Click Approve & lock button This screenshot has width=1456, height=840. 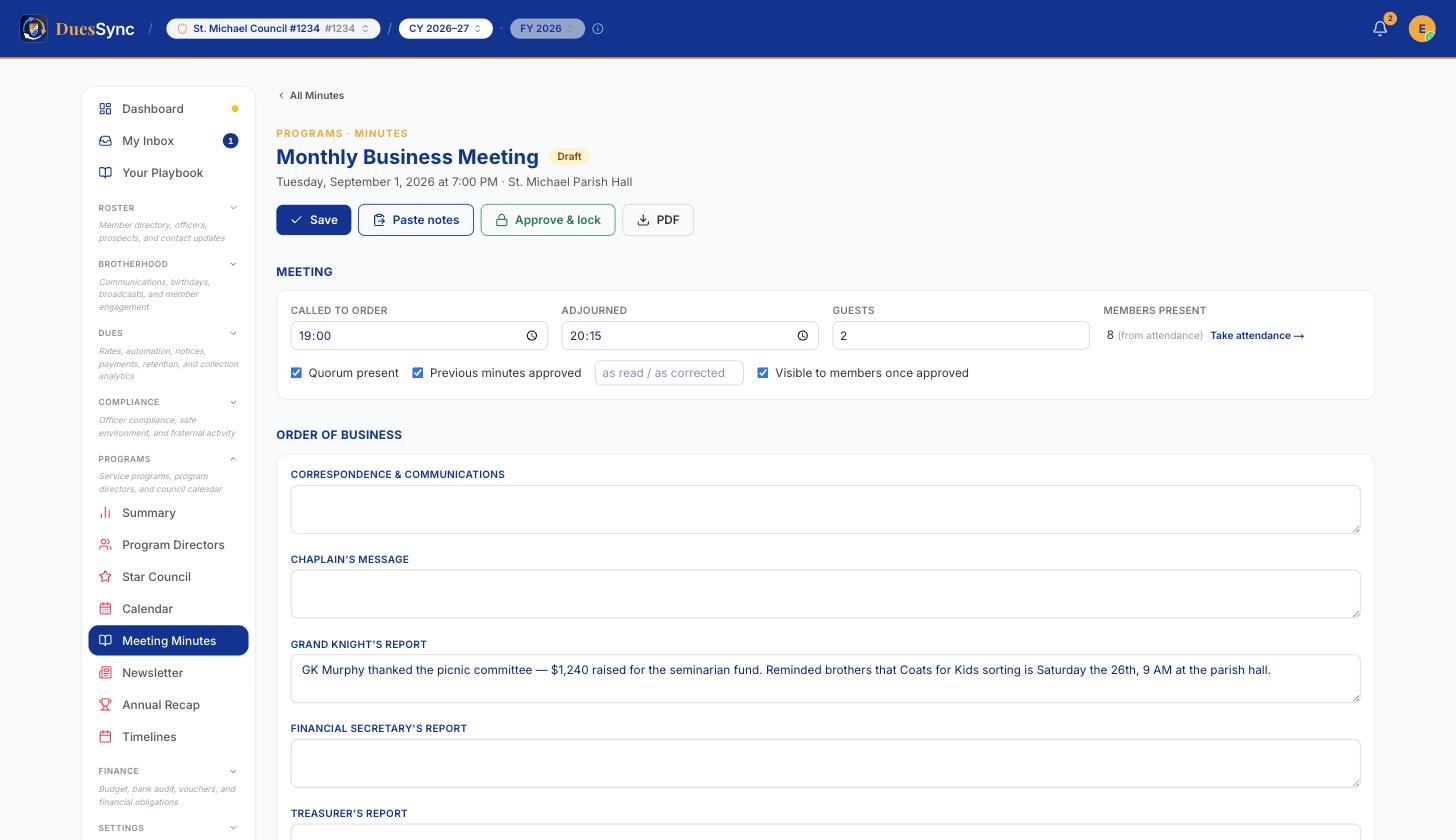(548, 220)
